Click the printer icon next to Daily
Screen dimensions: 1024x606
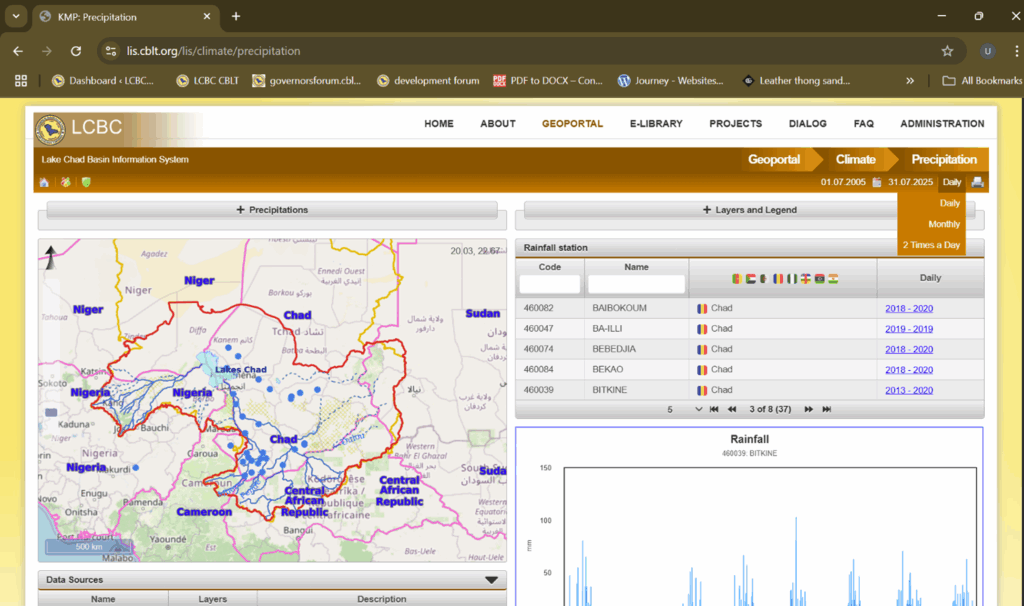click(x=977, y=182)
